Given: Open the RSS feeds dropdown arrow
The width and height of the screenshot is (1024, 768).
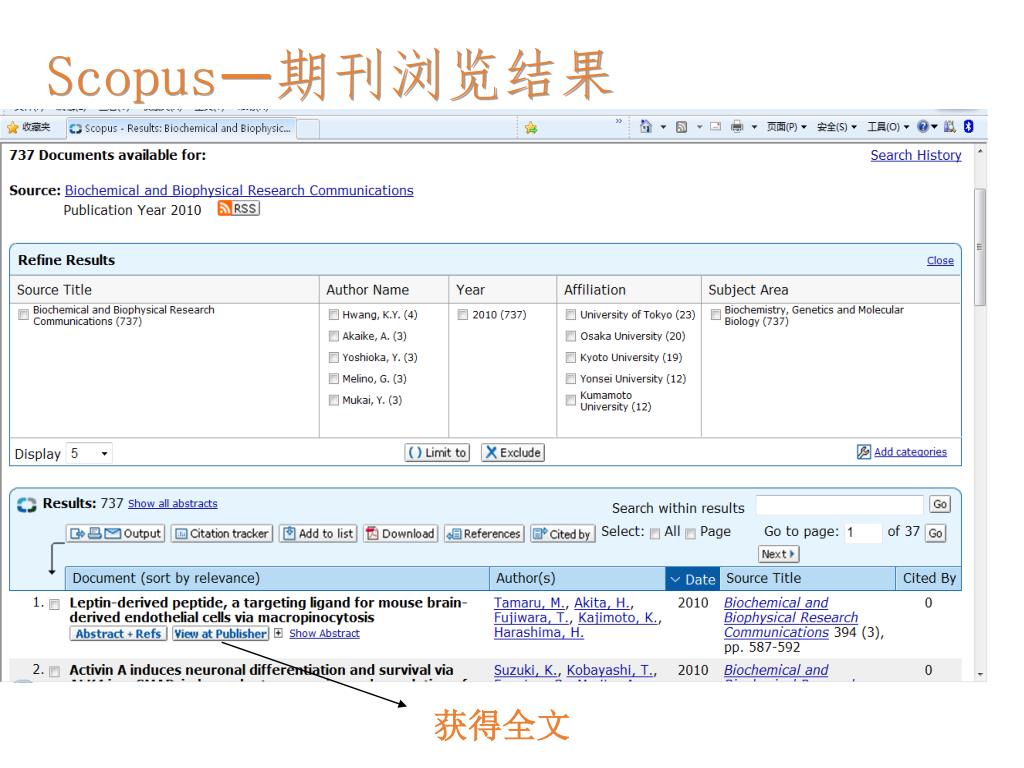Looking at the screenshot, I should 699,127.
